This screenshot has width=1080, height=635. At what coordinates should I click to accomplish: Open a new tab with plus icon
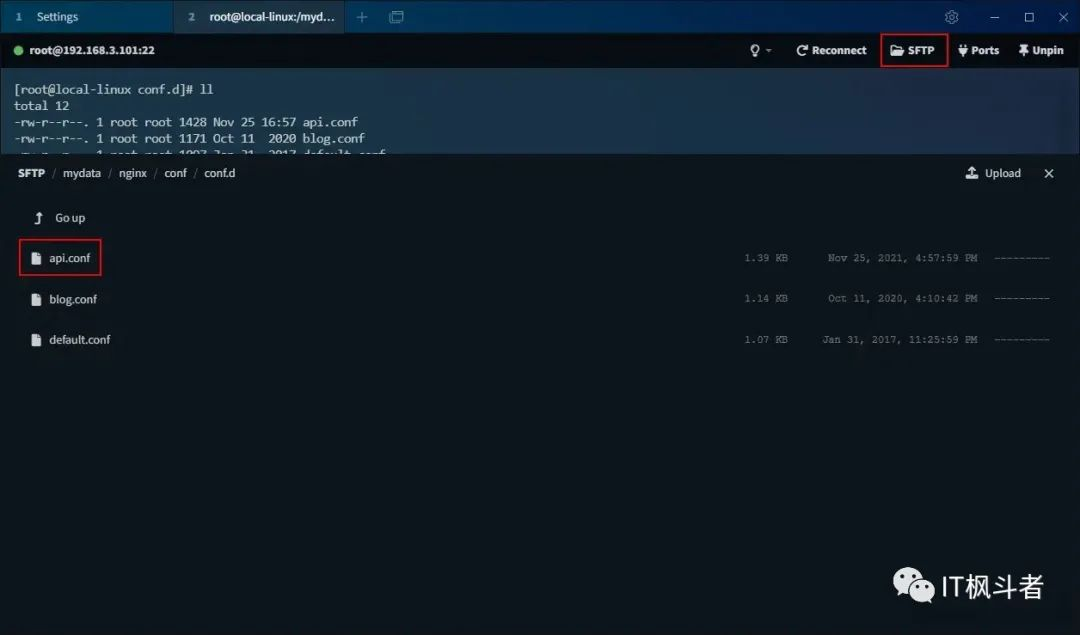click(x=362, y=17)
